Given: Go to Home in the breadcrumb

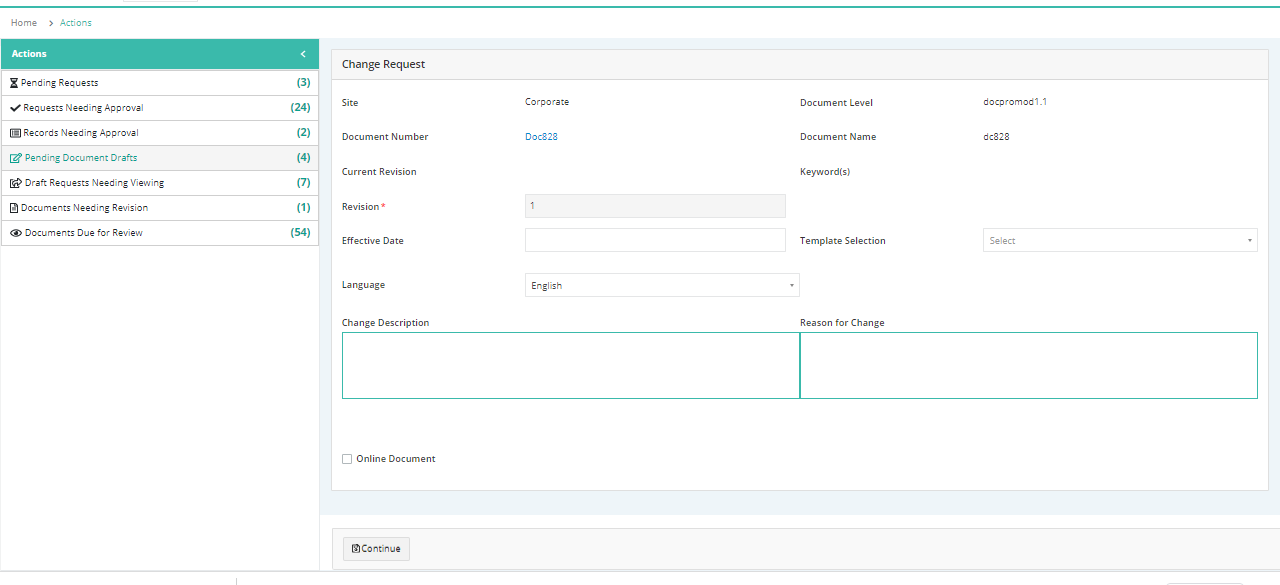Looking at the screenshot, I should click(x=24, y=23).
